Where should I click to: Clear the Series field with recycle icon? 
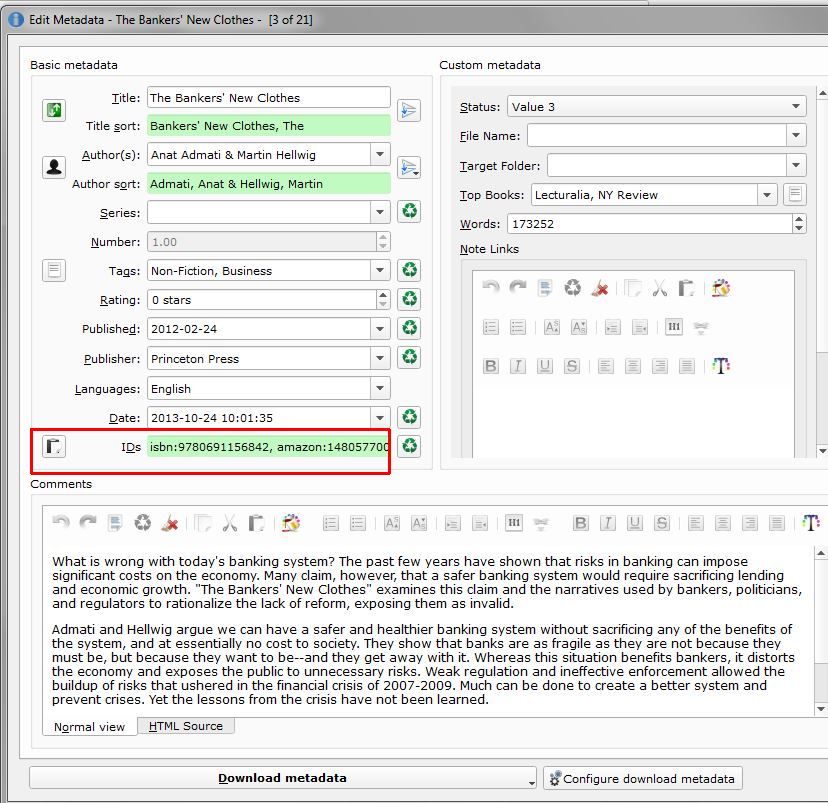click(409, 212)
